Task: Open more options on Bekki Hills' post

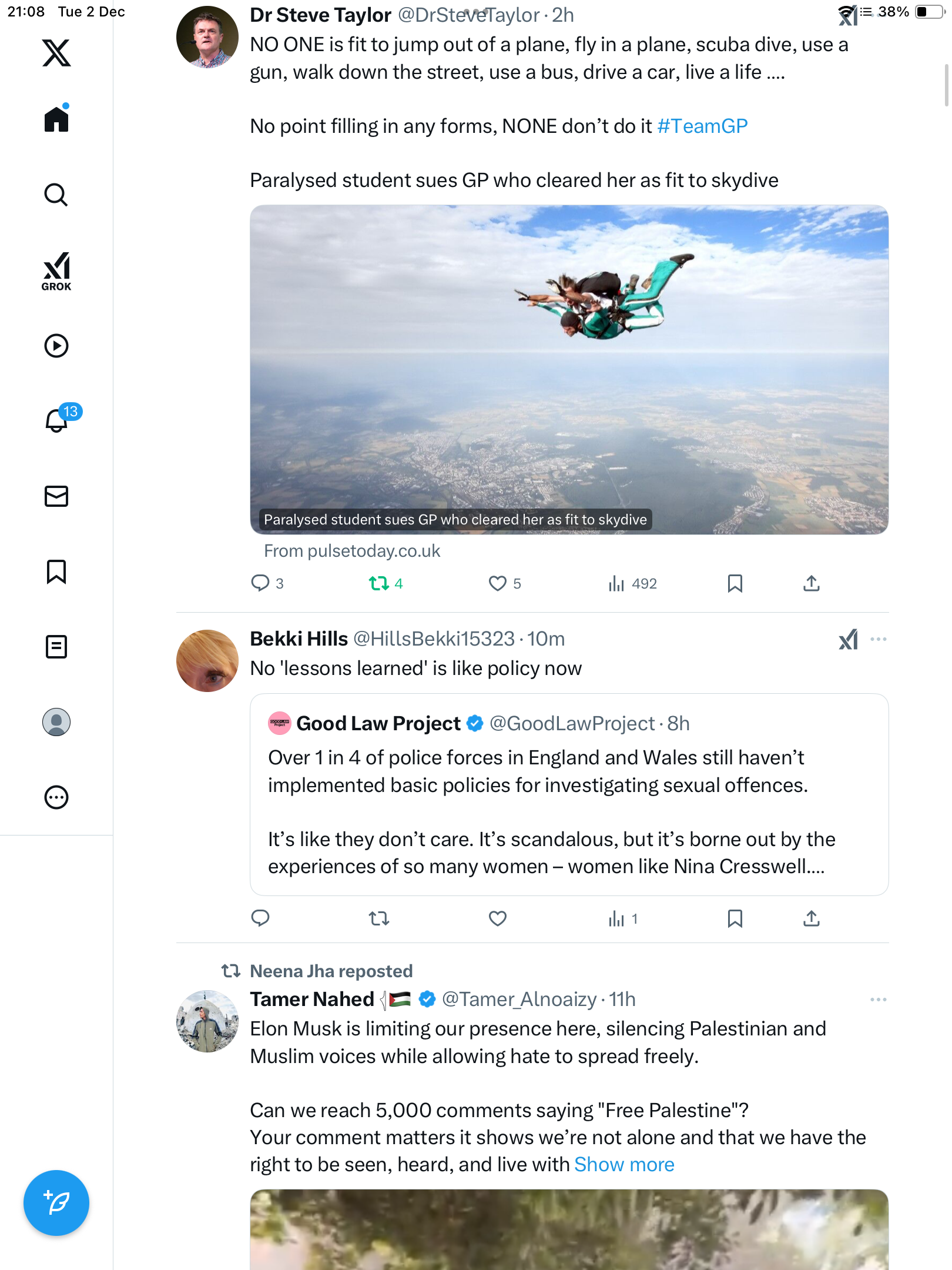Action: pyautogui.click(x=879, y=639)
